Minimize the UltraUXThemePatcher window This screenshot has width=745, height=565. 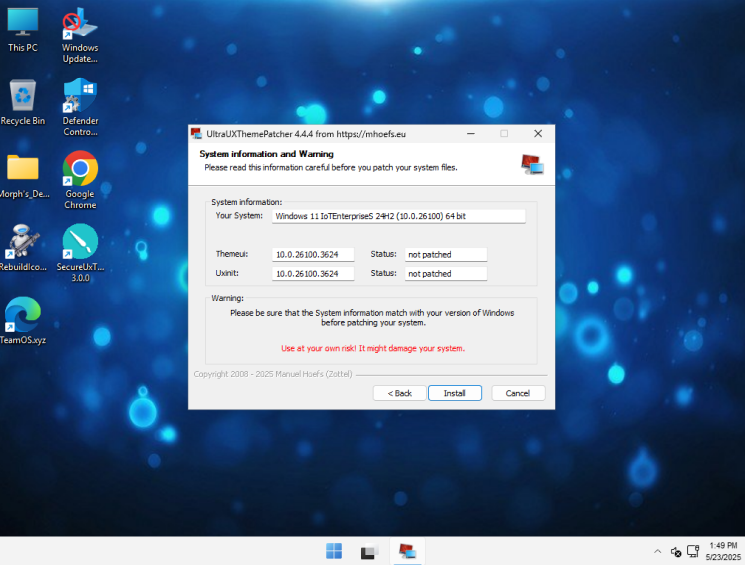[x=471, y=134]
